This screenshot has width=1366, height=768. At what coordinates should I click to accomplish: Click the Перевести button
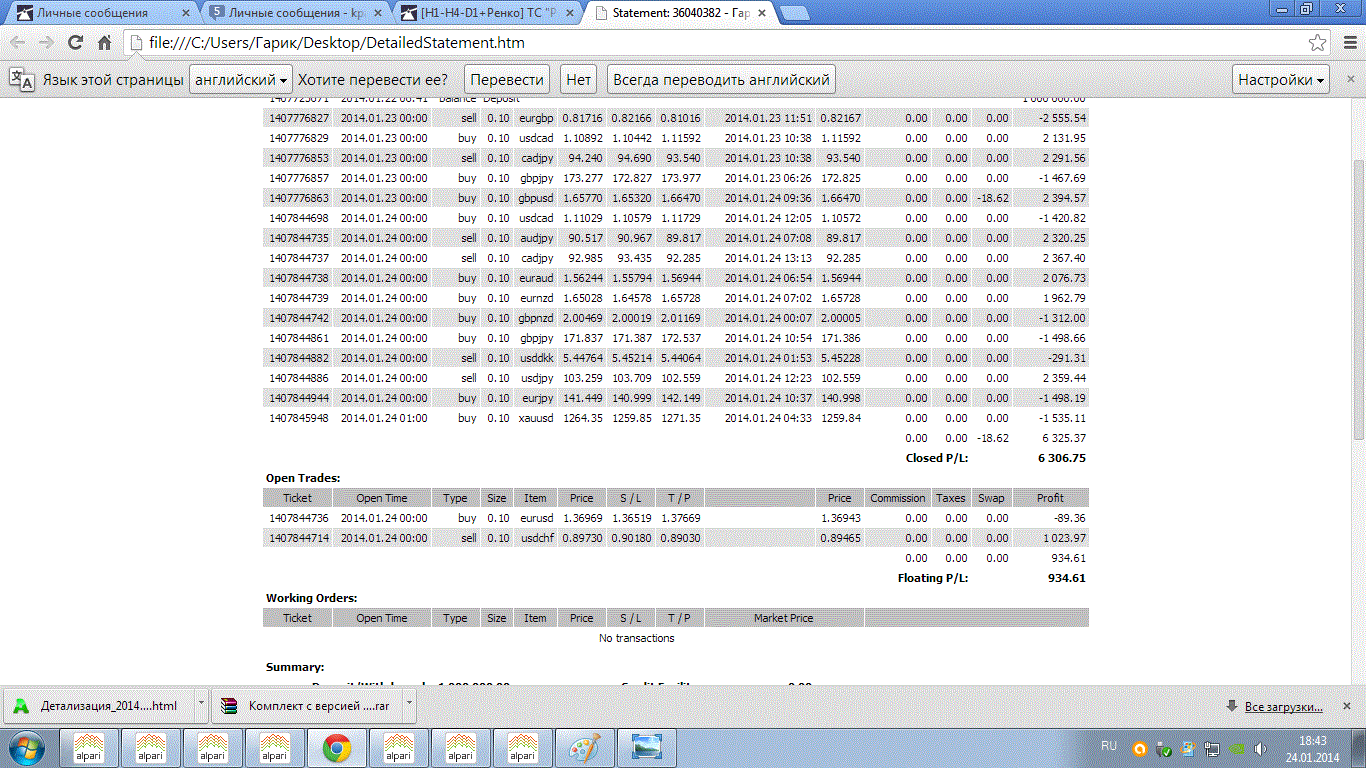pyautogui.click(x=508, y=80)
